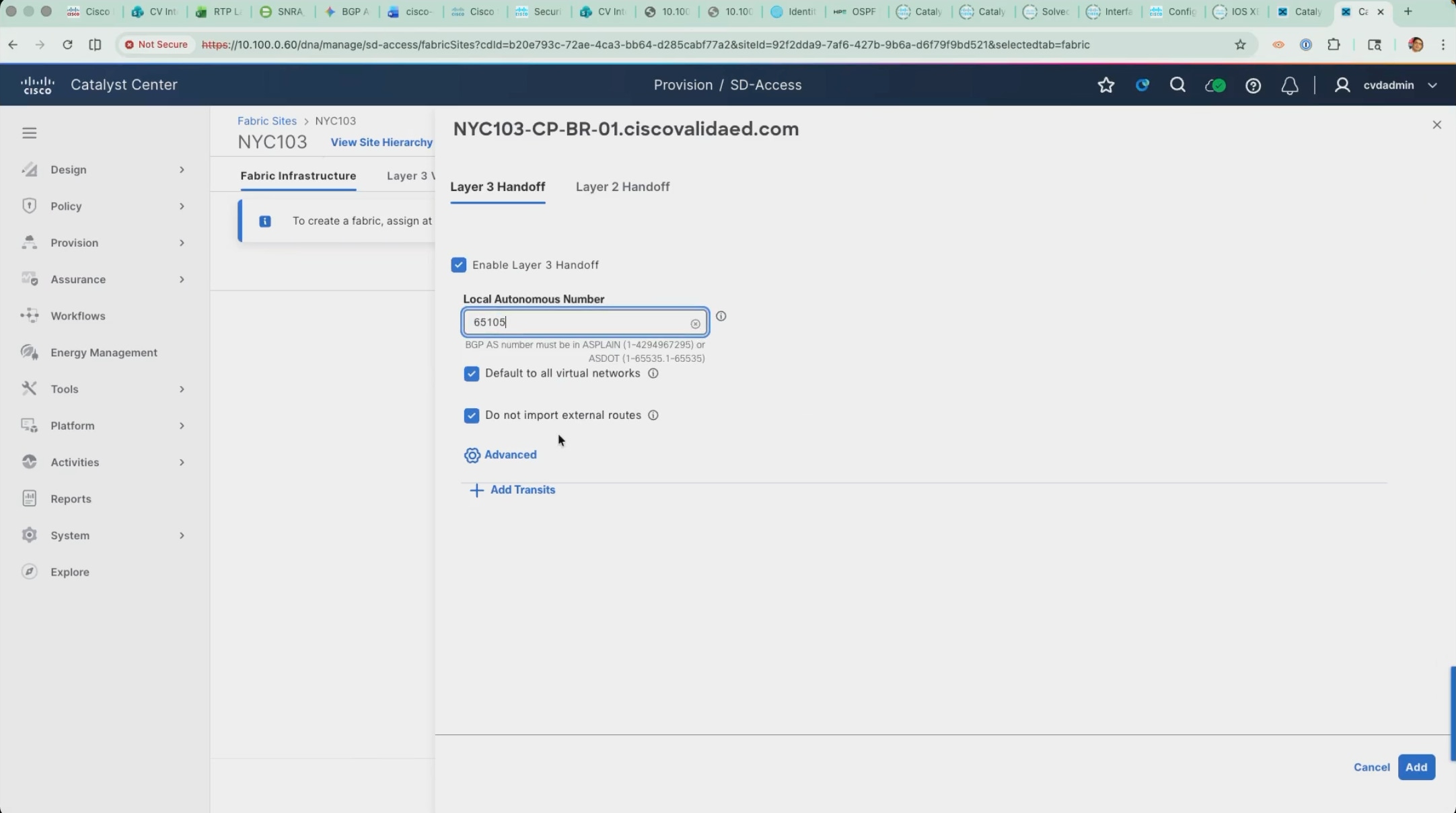1456x813 pixels.
Task: Expand the Activities menu chevron
Action: point(182,462)
